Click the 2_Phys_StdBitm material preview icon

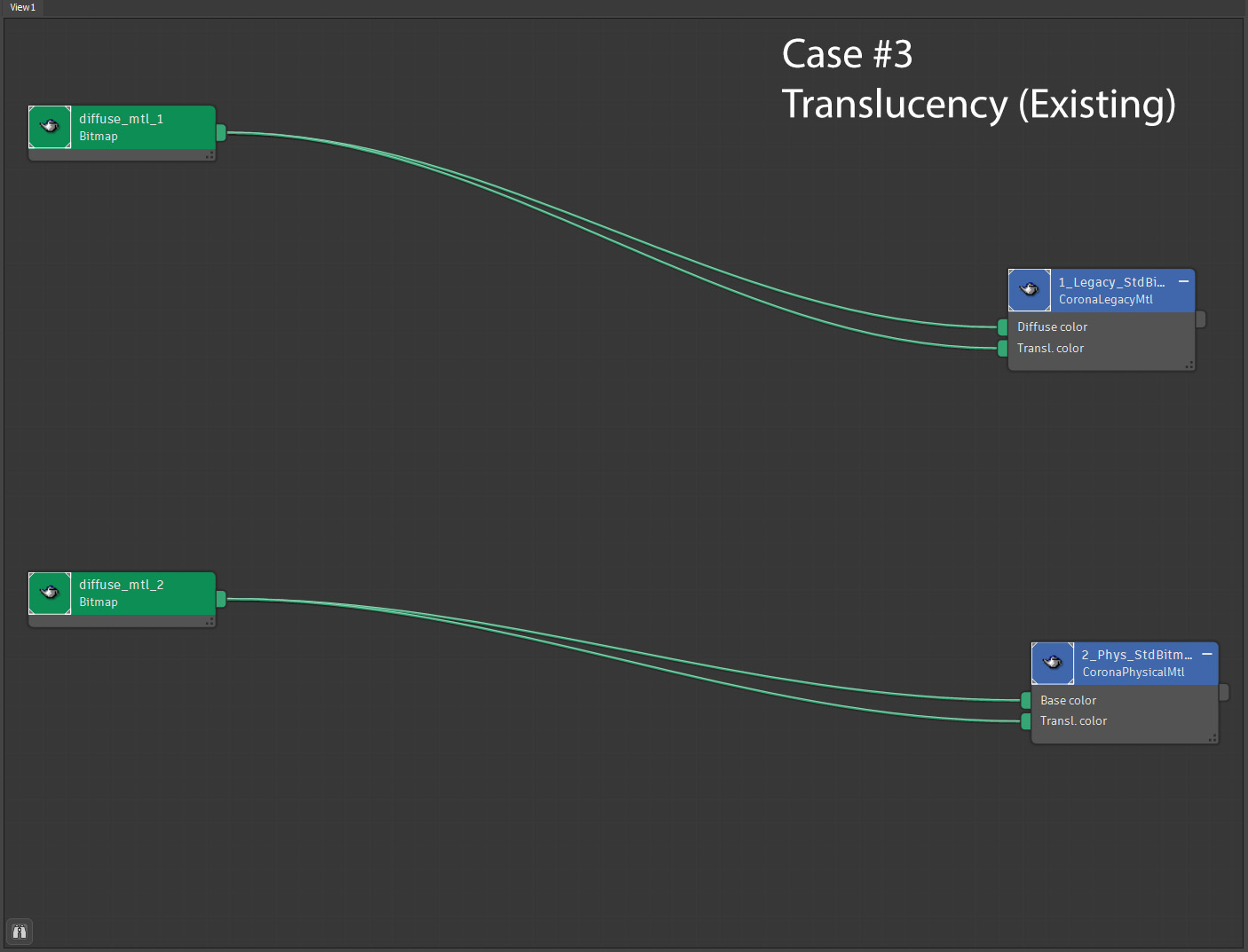[1053, 663]
